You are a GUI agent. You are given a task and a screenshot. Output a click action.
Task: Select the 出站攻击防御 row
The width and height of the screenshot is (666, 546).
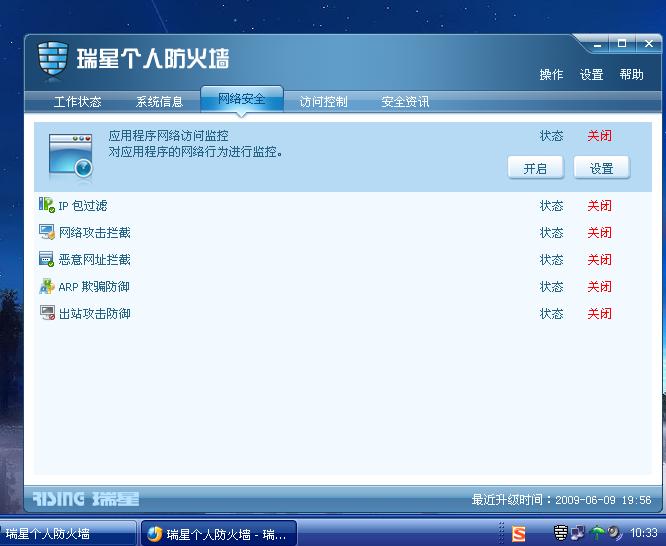pyautogui.click(x=342, y=314)
